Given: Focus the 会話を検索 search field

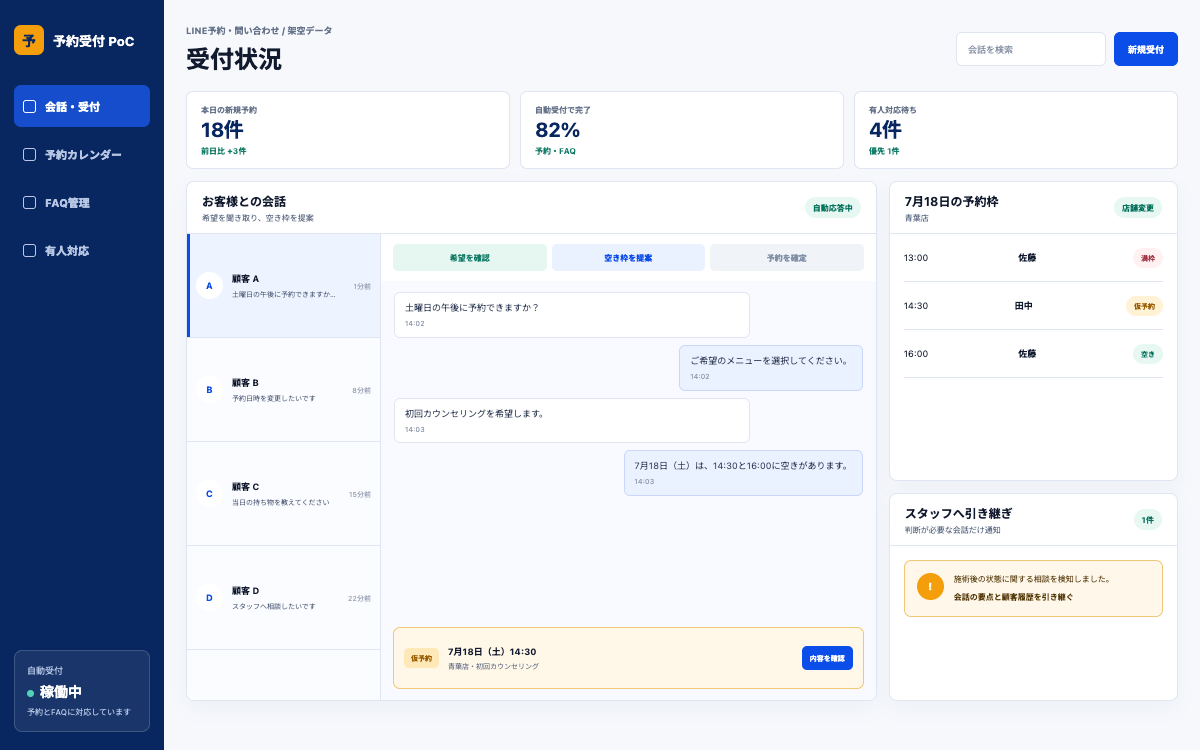Looking at the screenshot, I should pos(1031,49).
